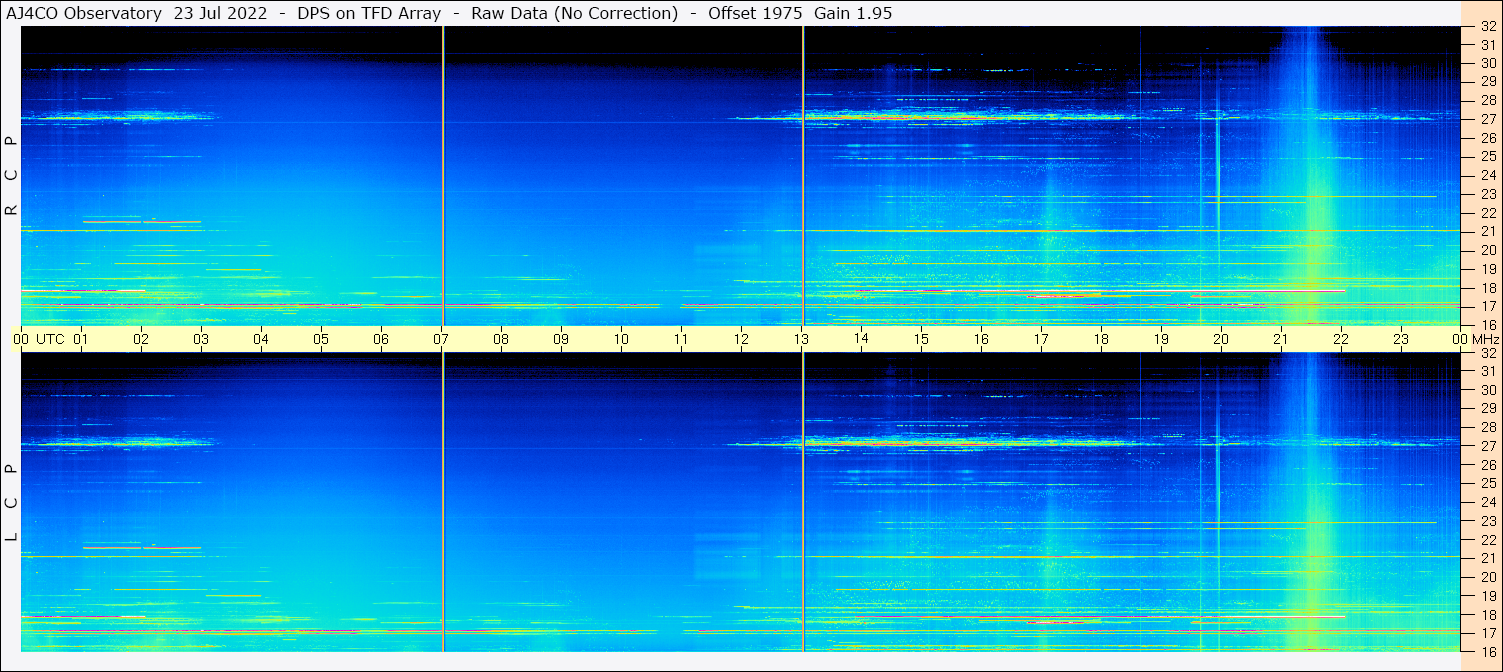Click the 21 MHz label on RCP frequency scale

(x=1487, y=231)
